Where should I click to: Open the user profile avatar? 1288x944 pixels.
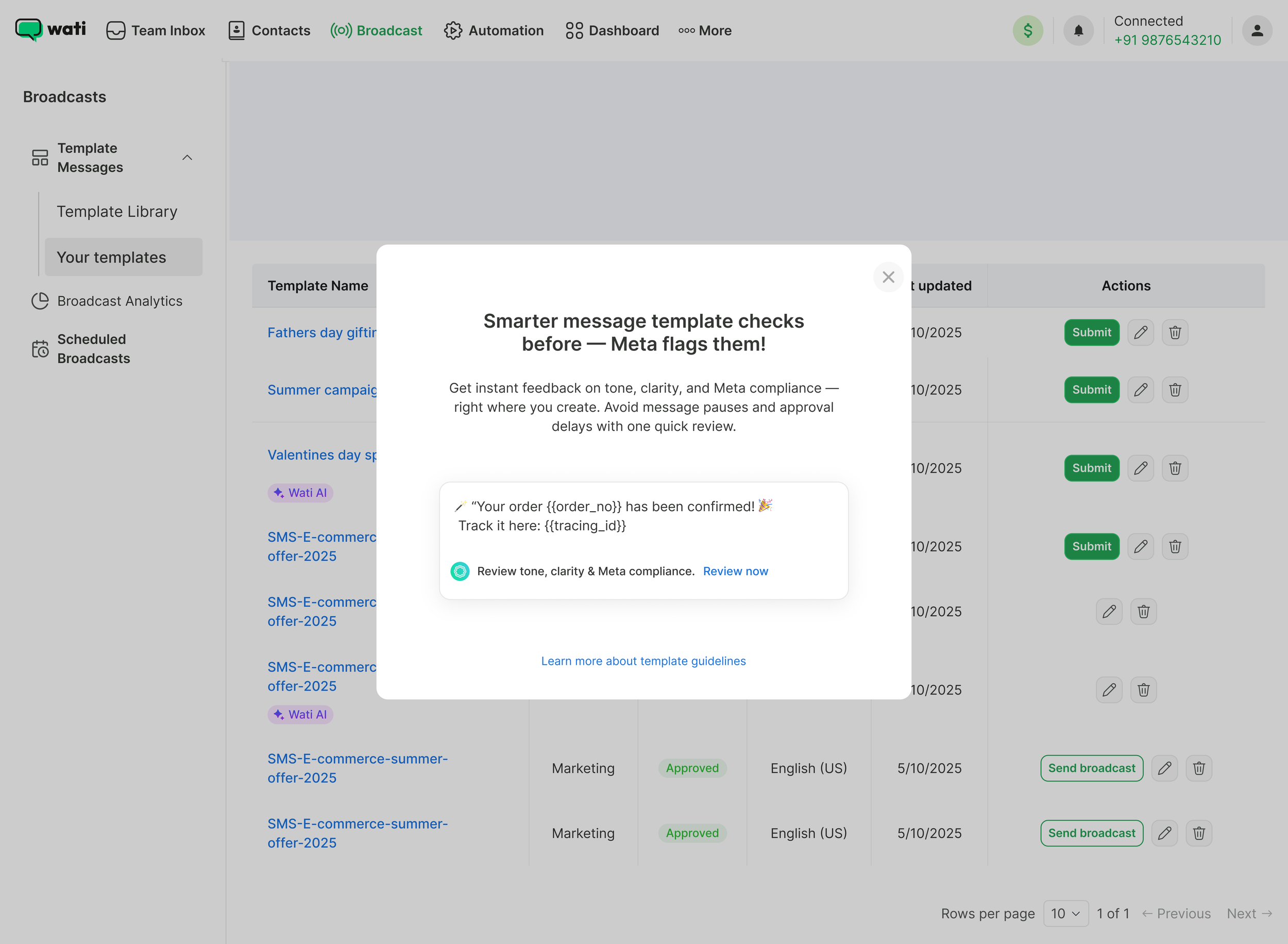[x=1257, y=30]
